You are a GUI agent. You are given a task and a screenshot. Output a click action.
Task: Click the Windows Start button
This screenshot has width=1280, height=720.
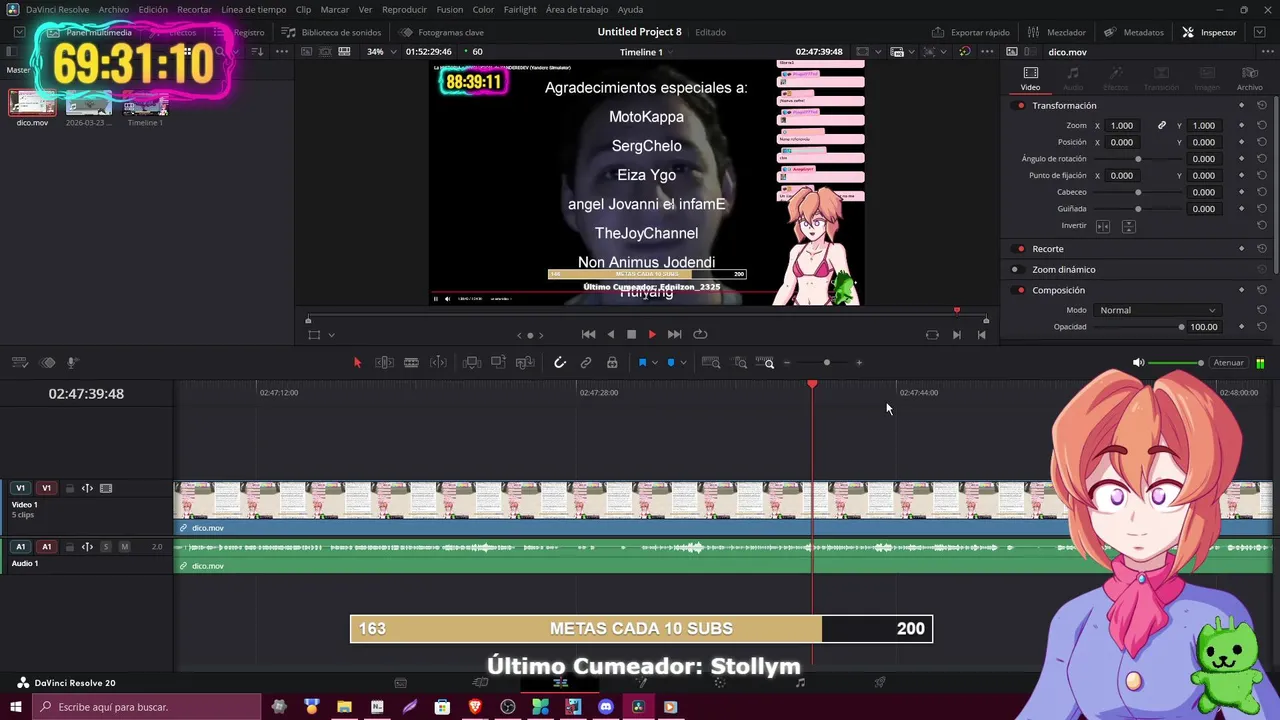(16, 707)
